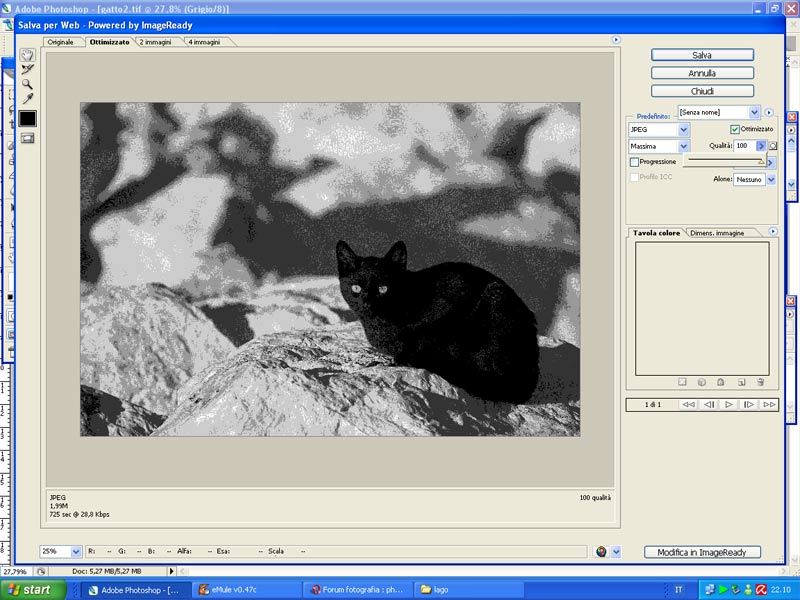Open the optimize settings flyout menu
This screenshot has height=600, width=800.
pos(769,112)
